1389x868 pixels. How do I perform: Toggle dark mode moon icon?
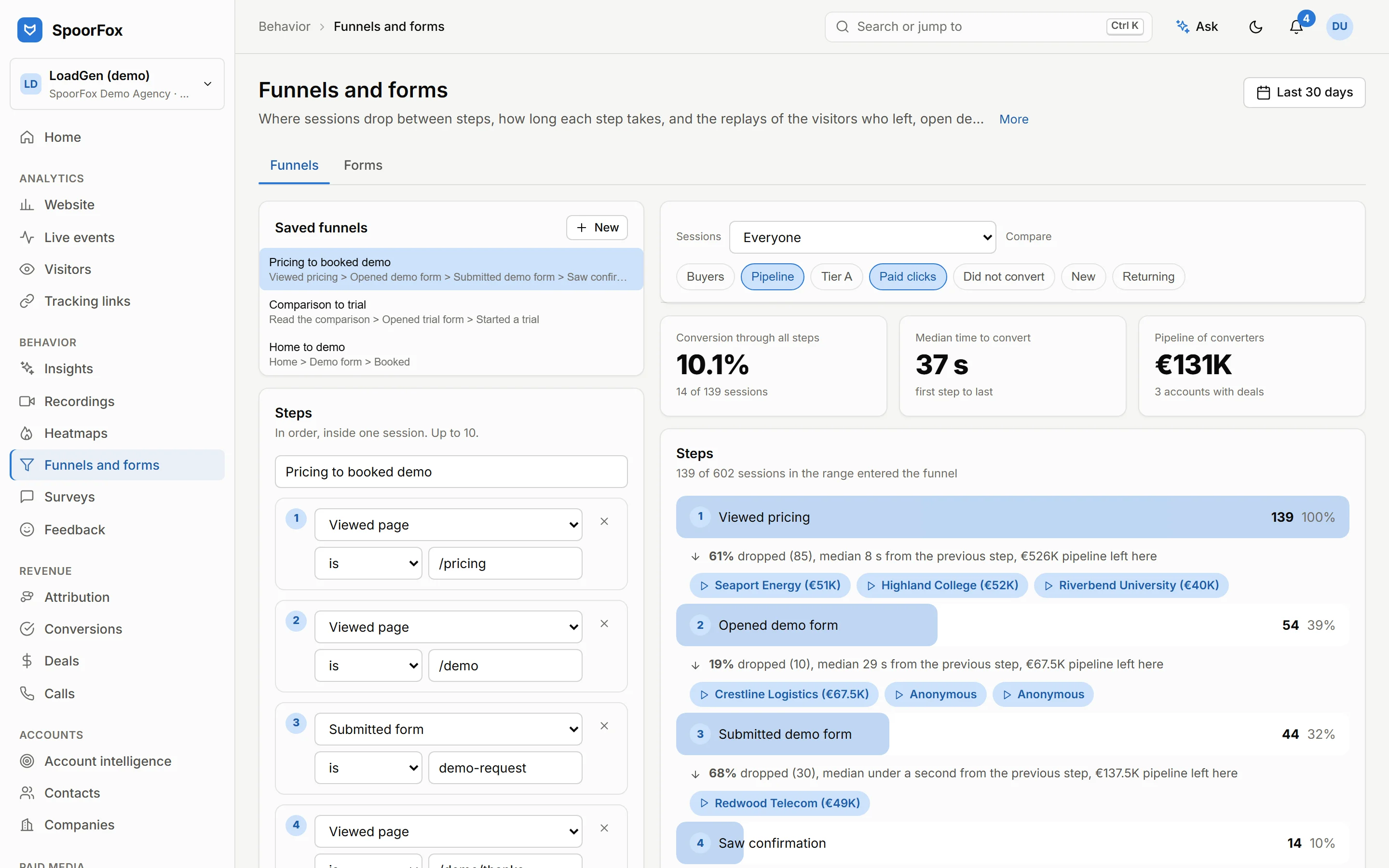1256,27
